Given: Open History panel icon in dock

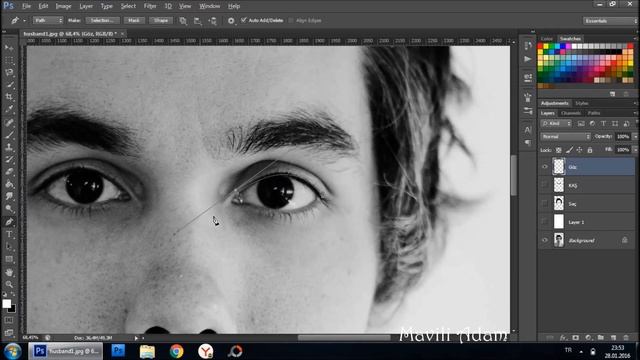Looking at the screenshot, I should 528,45.
